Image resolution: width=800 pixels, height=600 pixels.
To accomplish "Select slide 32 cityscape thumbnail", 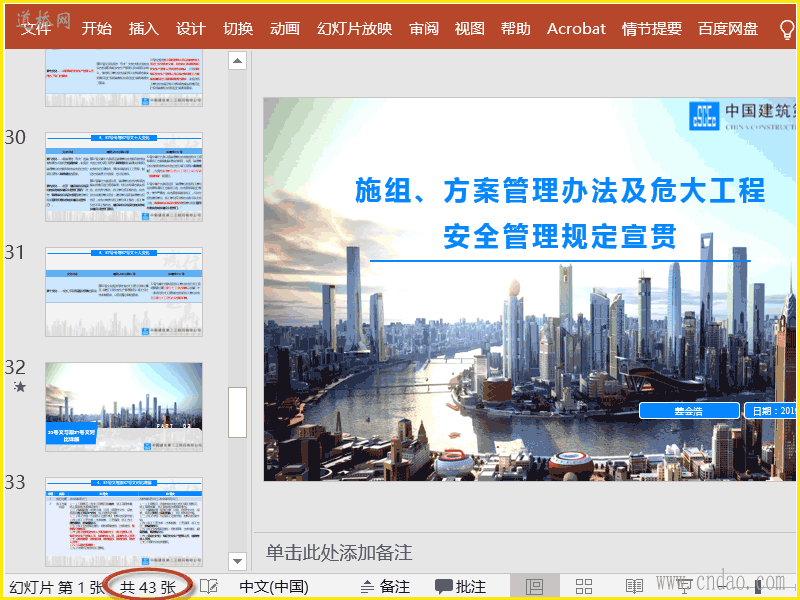I will [124, 407].
